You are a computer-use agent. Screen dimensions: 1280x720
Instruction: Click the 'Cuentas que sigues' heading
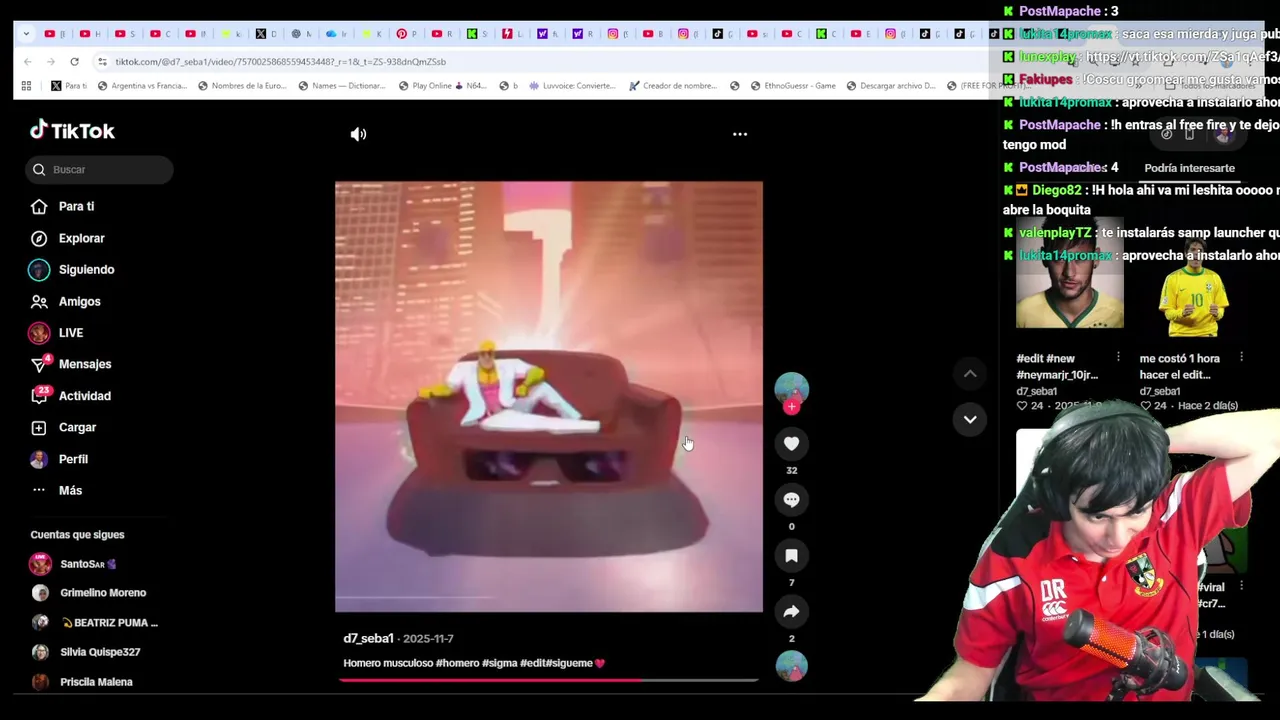[x=77, y=535]
